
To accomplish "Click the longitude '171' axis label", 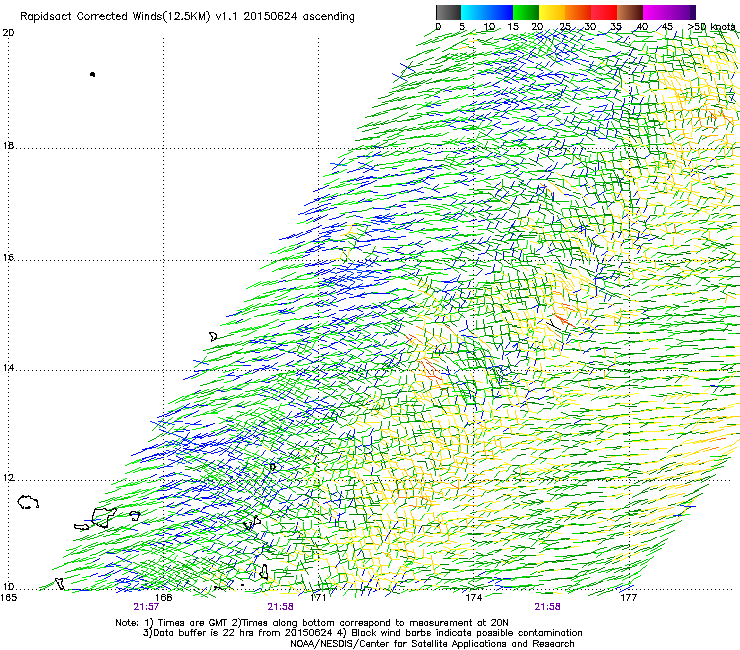I will tap(318, 598).
